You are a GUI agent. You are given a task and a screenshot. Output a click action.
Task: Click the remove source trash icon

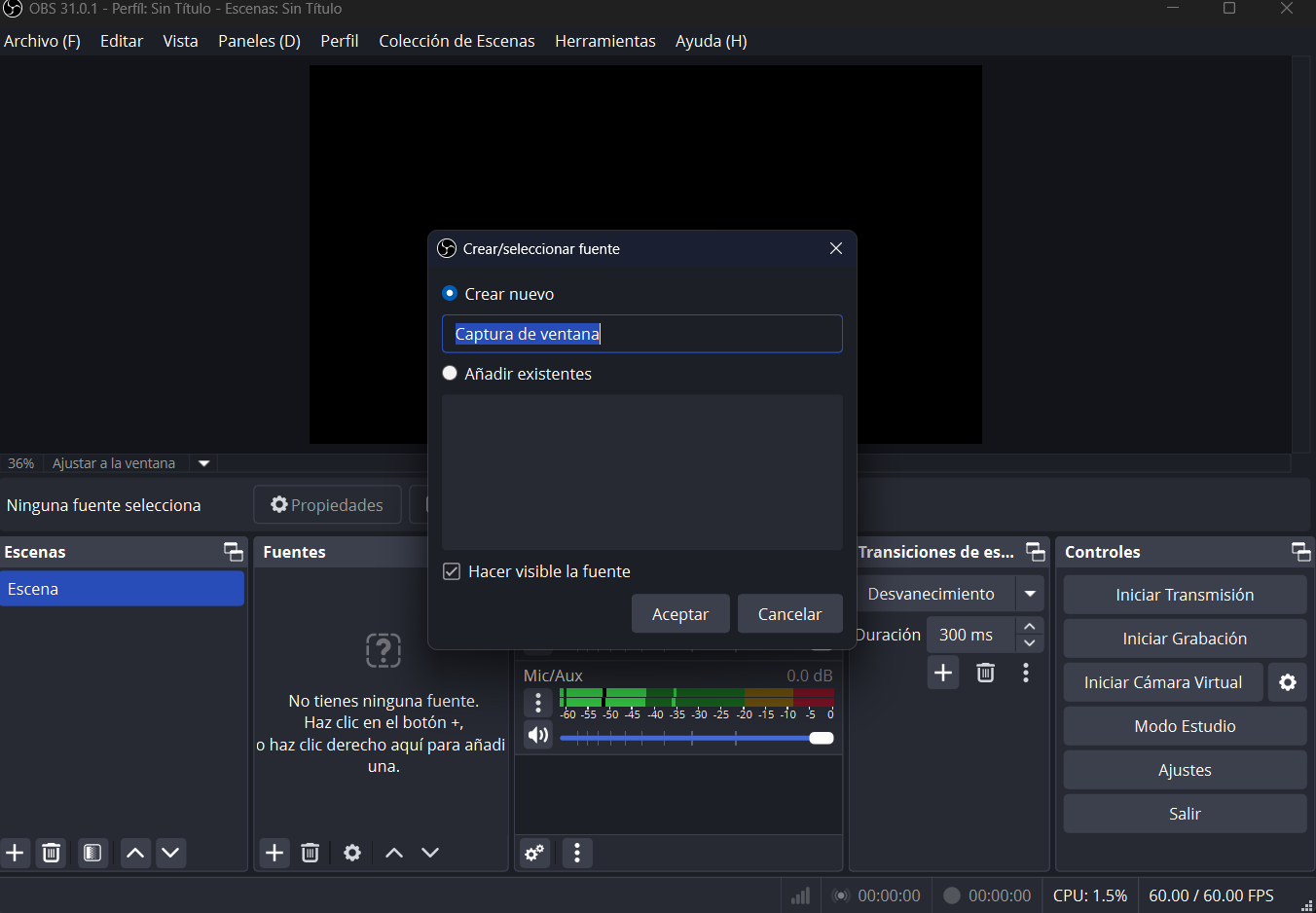click(x=310, y=853)
